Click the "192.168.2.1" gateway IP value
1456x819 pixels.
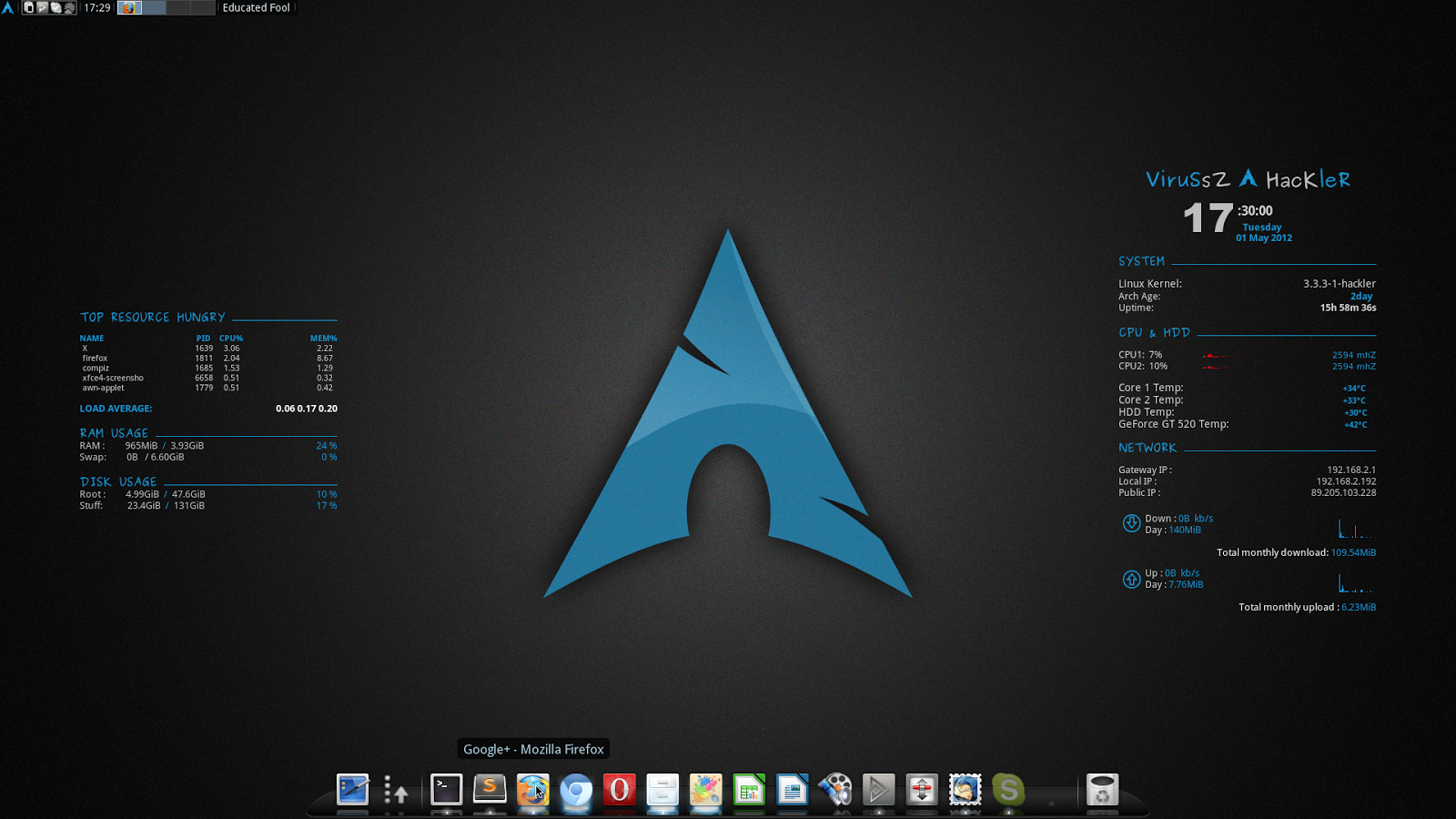pyautogui.click(x=1351, y=470)
